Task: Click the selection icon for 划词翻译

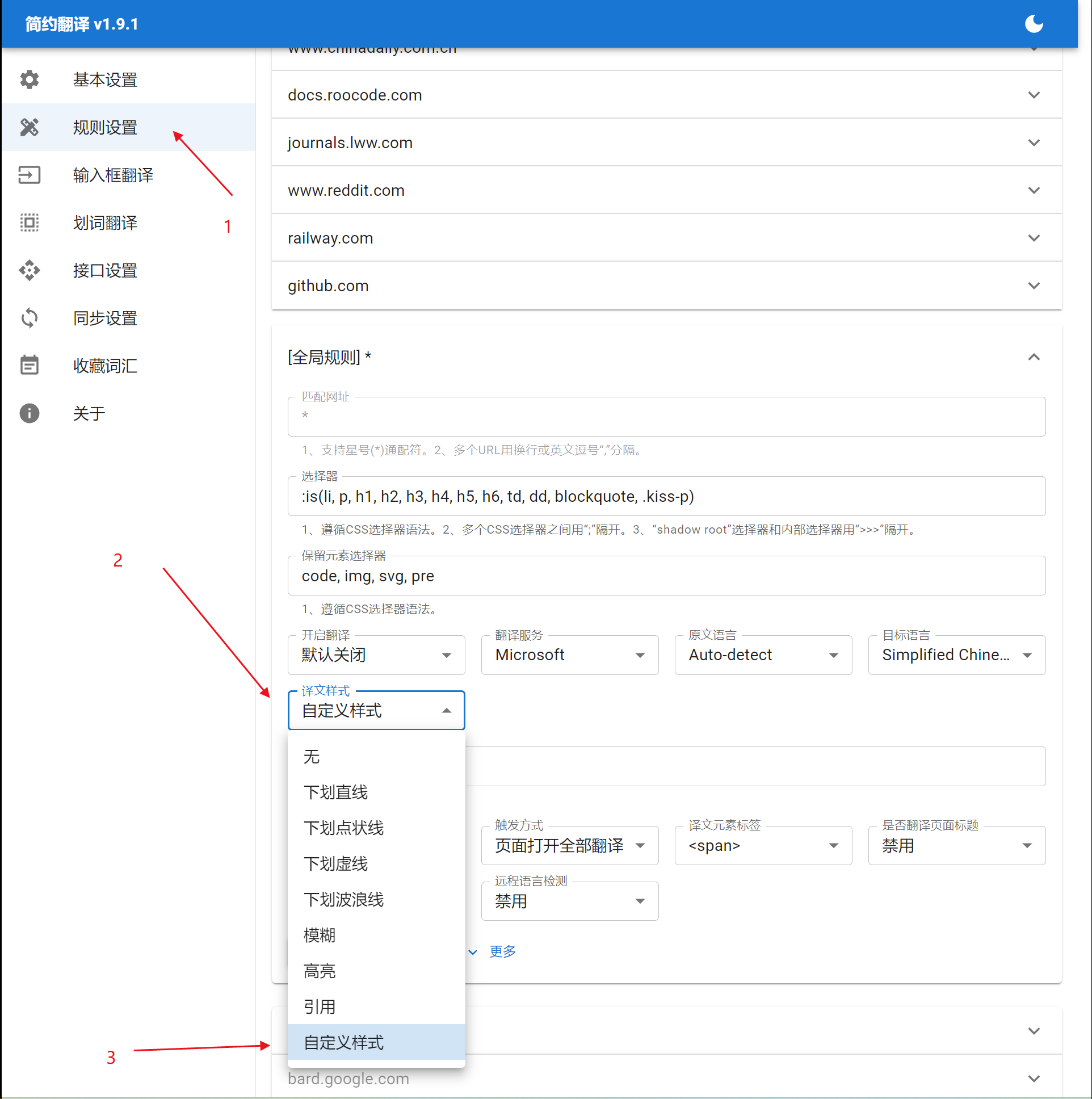Action: (x=30, y=223)
